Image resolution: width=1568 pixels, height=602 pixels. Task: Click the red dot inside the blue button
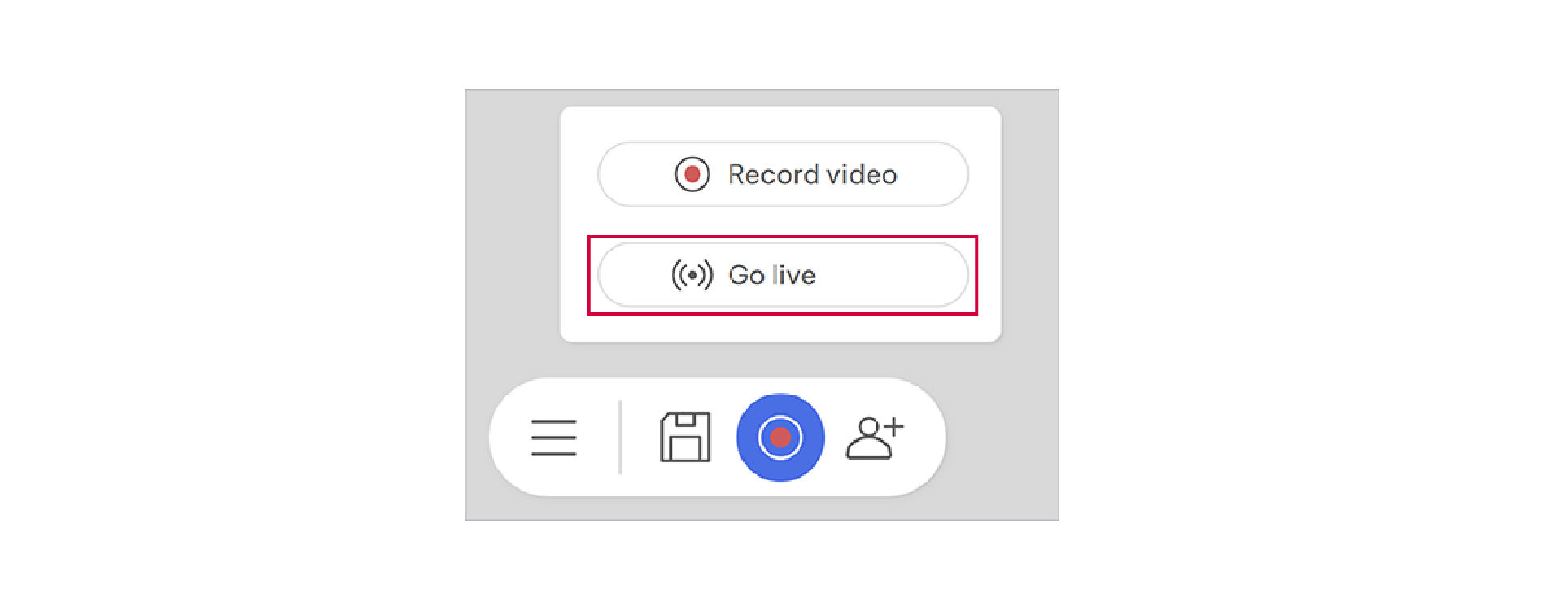click(x=780, y=438)
